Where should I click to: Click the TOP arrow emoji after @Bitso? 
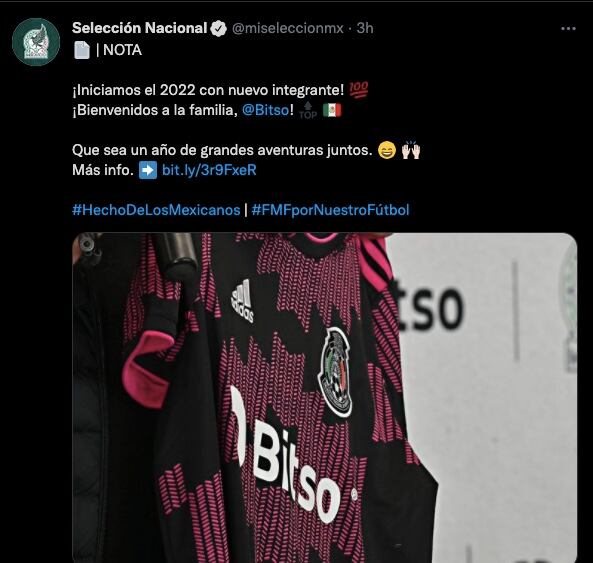click(x=308, y=110)
